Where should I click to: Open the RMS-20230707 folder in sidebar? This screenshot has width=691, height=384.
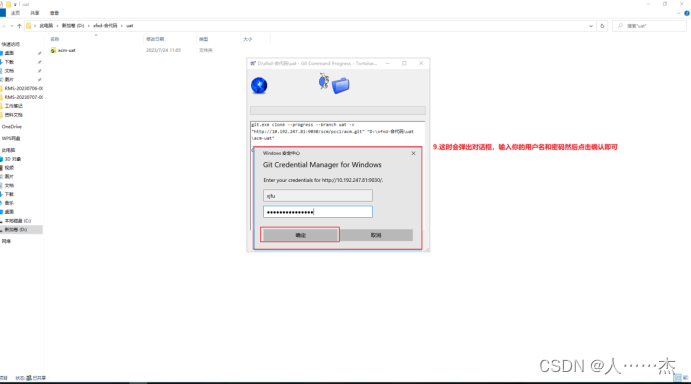pos(23,97)
